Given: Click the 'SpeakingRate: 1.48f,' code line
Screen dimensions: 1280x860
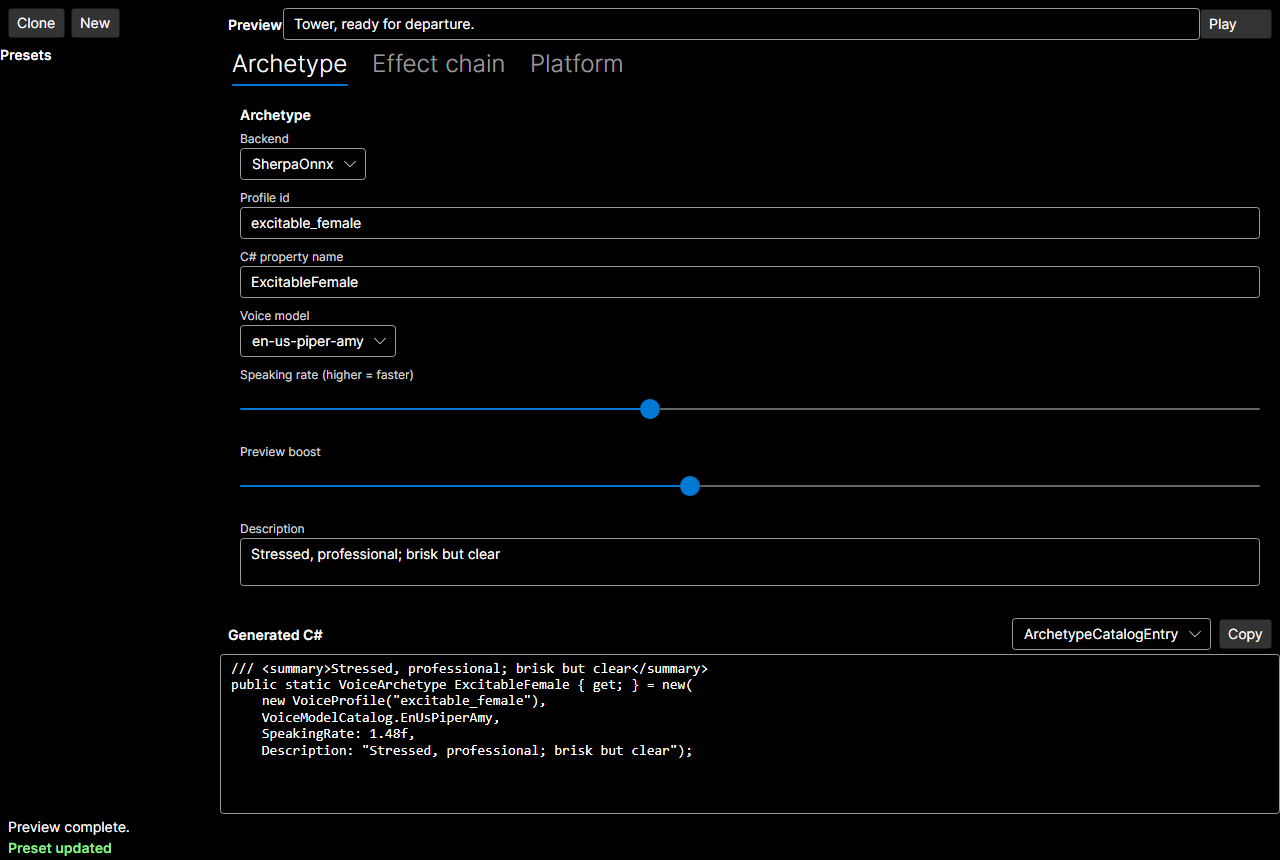Looking at the screenshot, I should 338,733.
